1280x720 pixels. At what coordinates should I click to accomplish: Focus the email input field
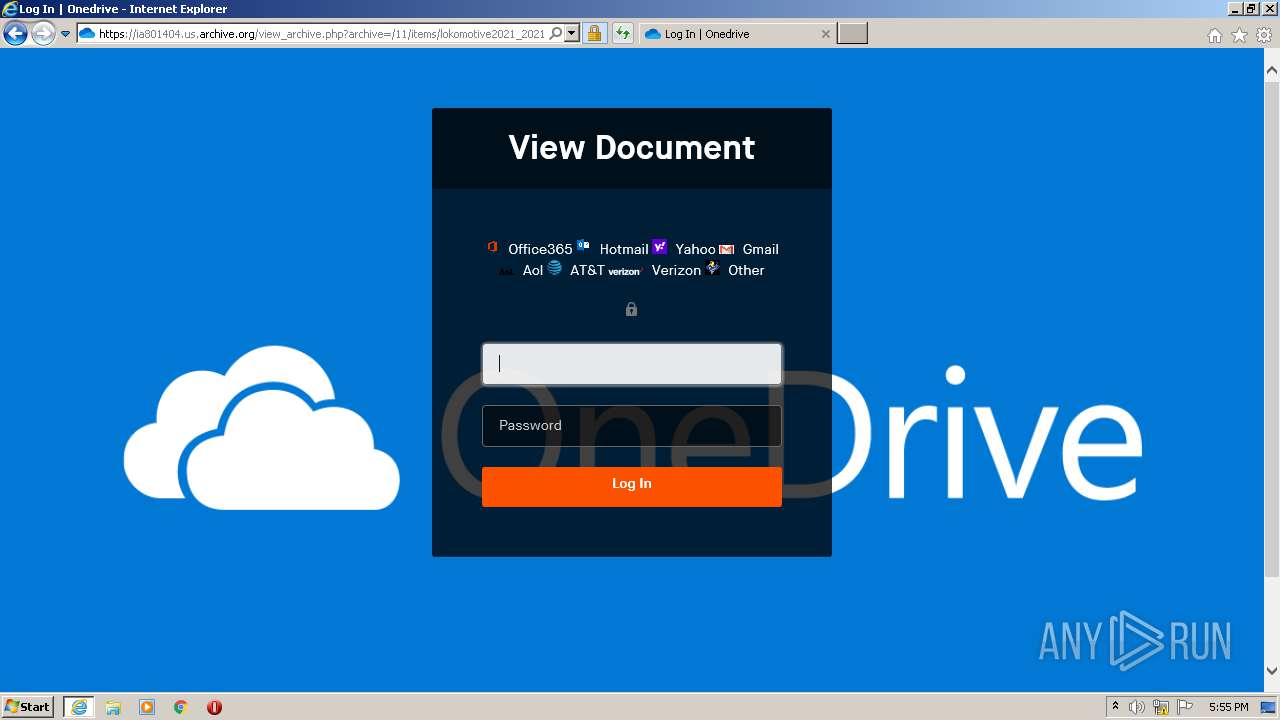(632, 364)
